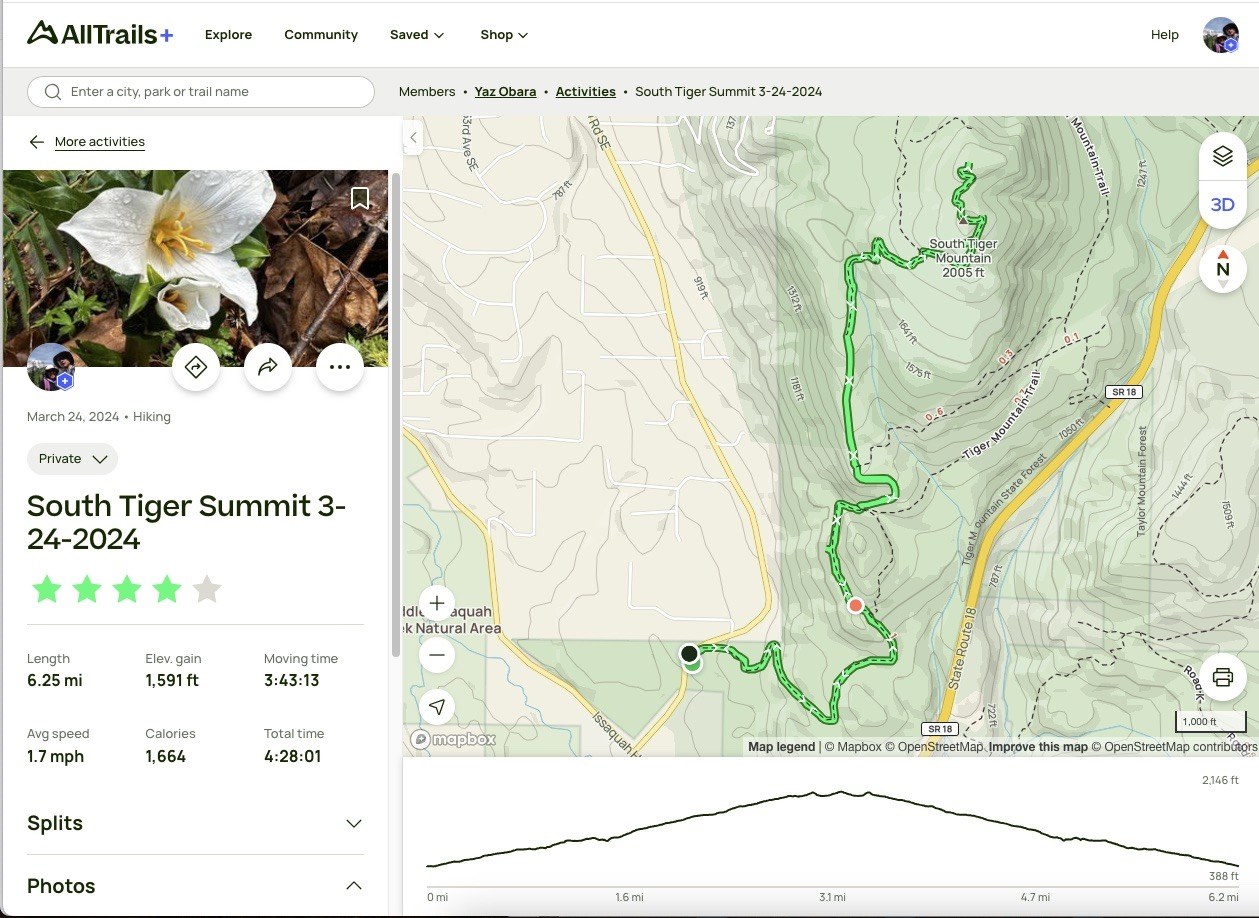Expand the Splits section
This screenshot has height=918, width=1259.
pos(353,824)
